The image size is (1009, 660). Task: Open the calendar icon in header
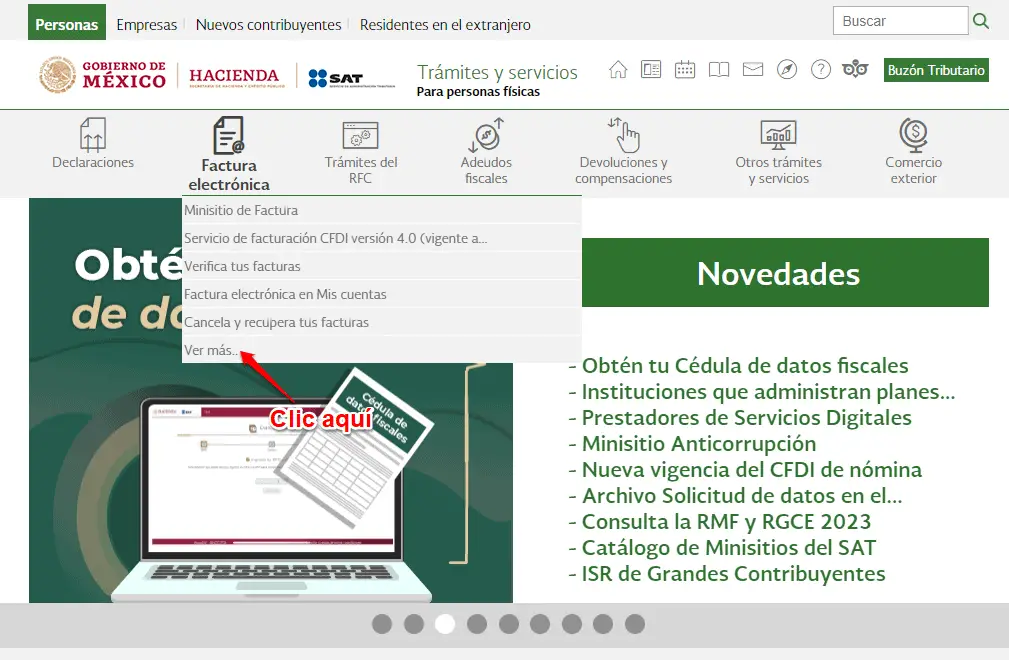tap(685, 69)
